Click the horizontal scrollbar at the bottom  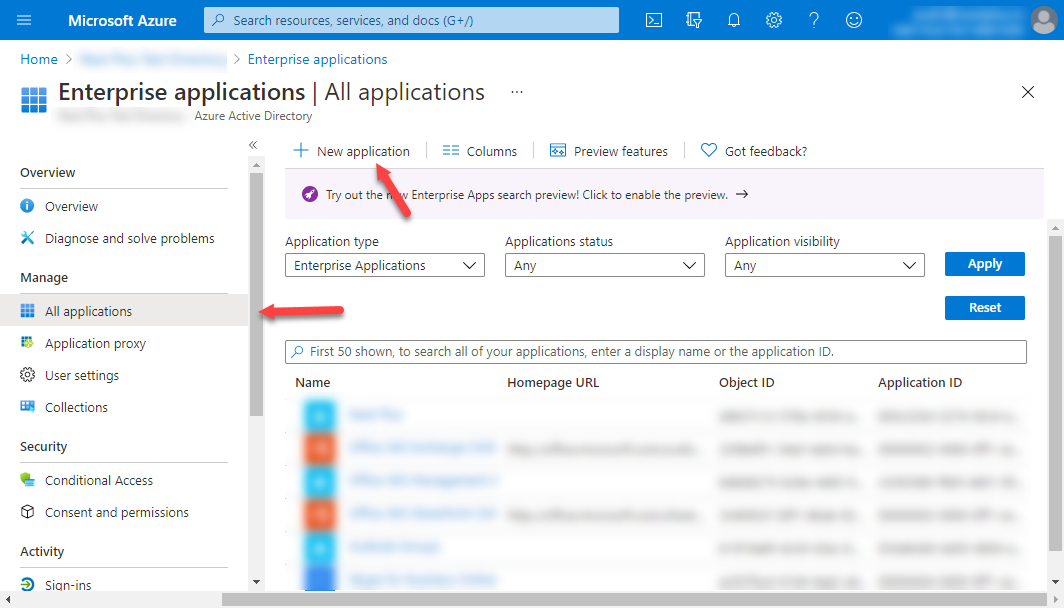click(x=635, y=599)
